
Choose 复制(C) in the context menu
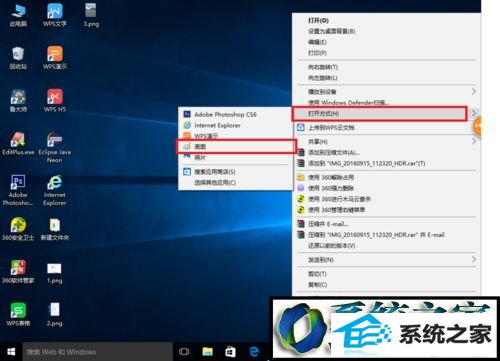(386, 284)
